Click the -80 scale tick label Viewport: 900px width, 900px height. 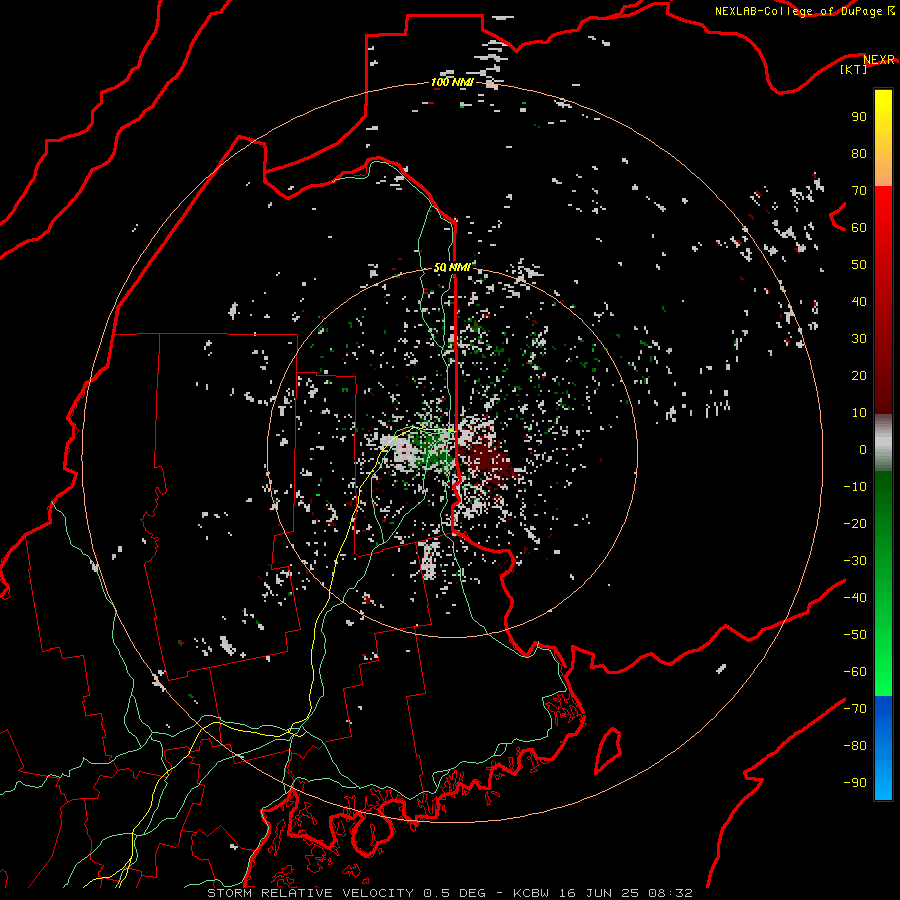(855, 746)
